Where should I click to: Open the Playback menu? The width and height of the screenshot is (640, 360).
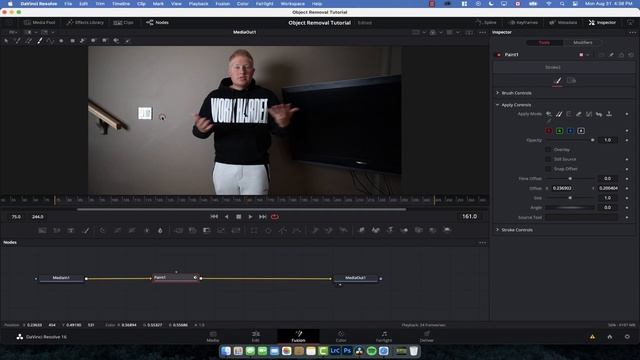(198, 4)
